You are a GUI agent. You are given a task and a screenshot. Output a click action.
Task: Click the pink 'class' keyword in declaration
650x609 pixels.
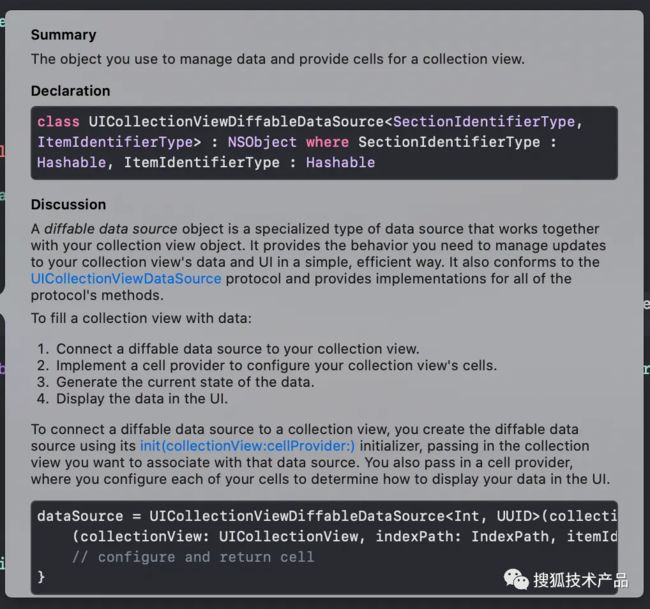pyautogui.click(x=58, y=122)
